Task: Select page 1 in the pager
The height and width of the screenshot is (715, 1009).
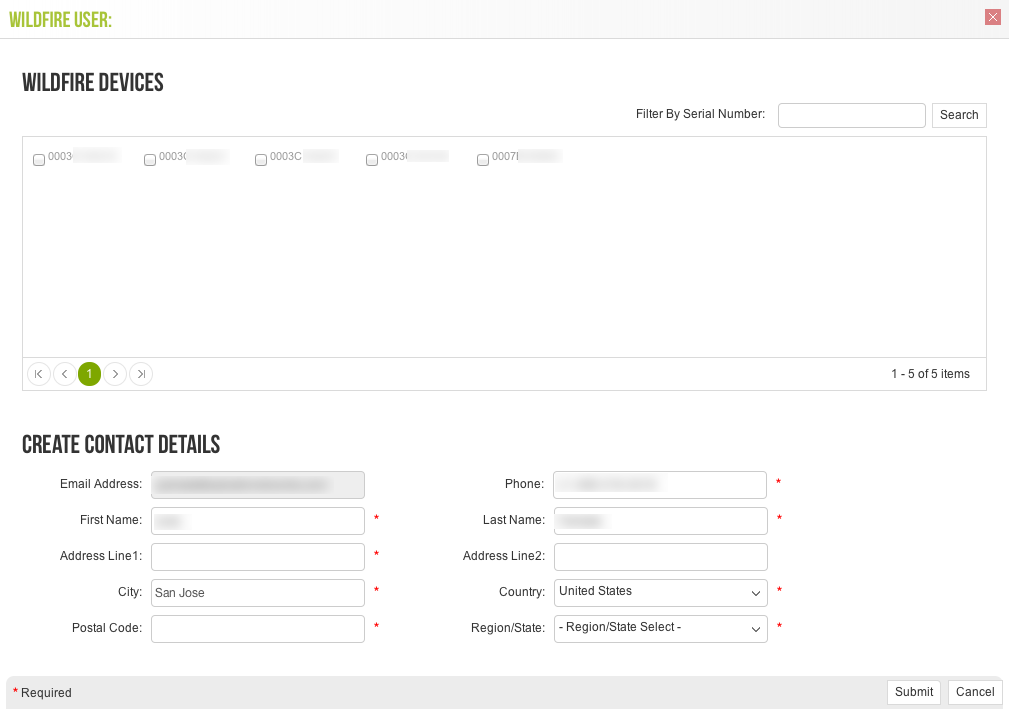Action: coord(89,374)
